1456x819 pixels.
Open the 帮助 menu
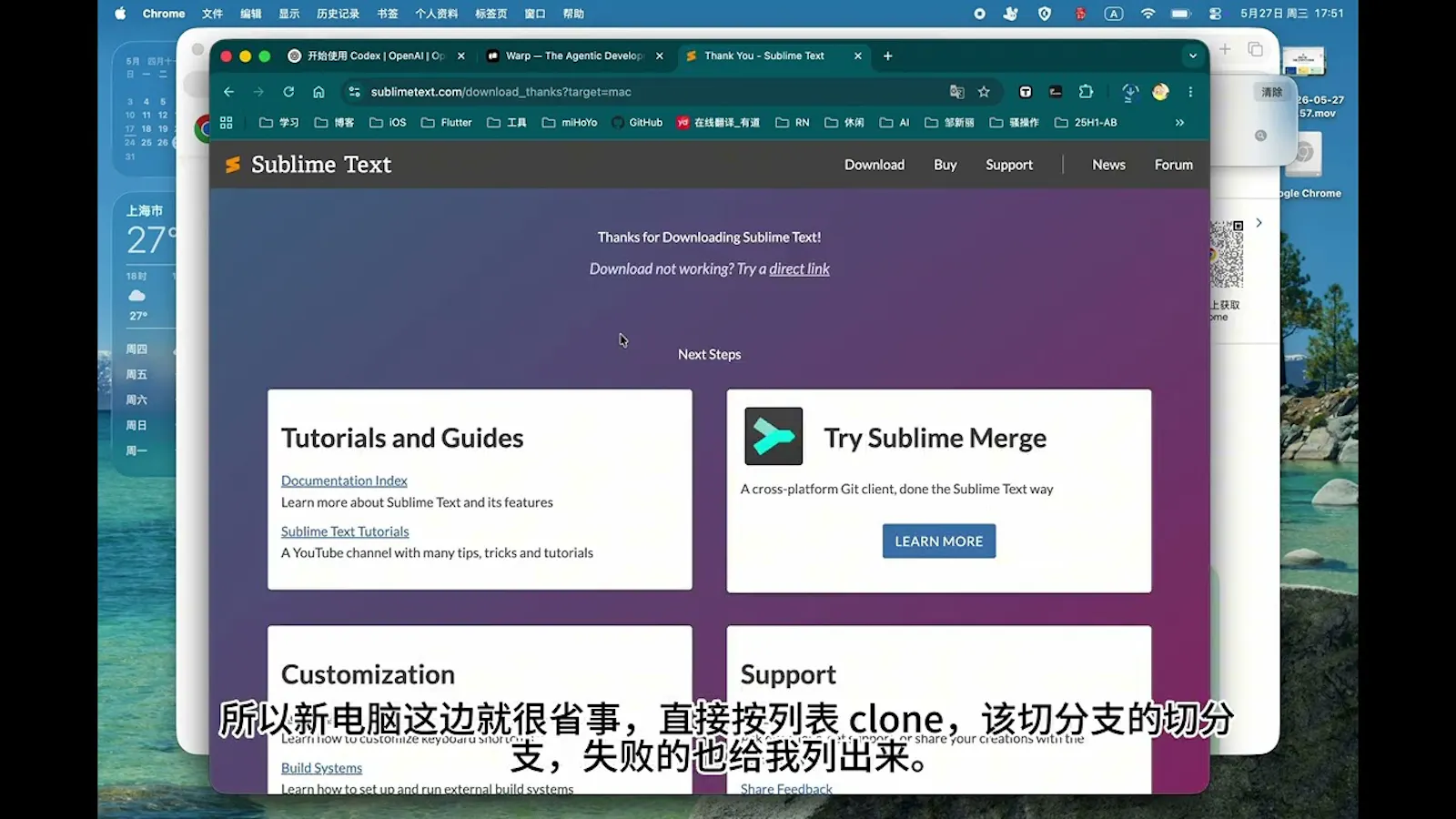[573, 14]
